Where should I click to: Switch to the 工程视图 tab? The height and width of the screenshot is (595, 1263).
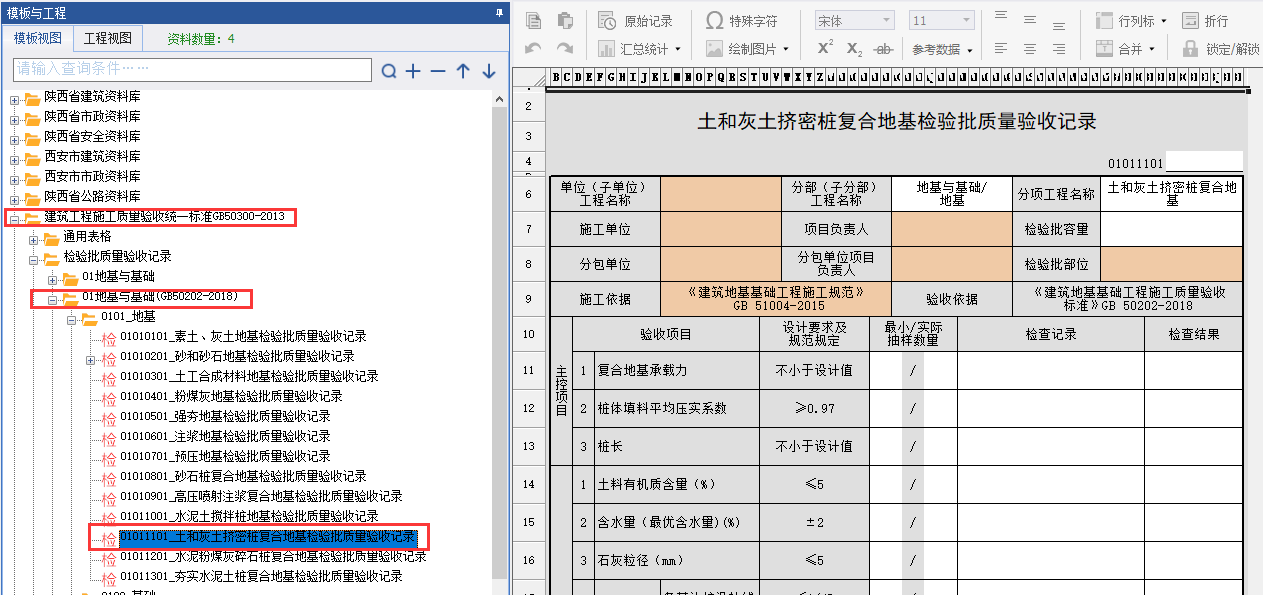coord(107,38)
